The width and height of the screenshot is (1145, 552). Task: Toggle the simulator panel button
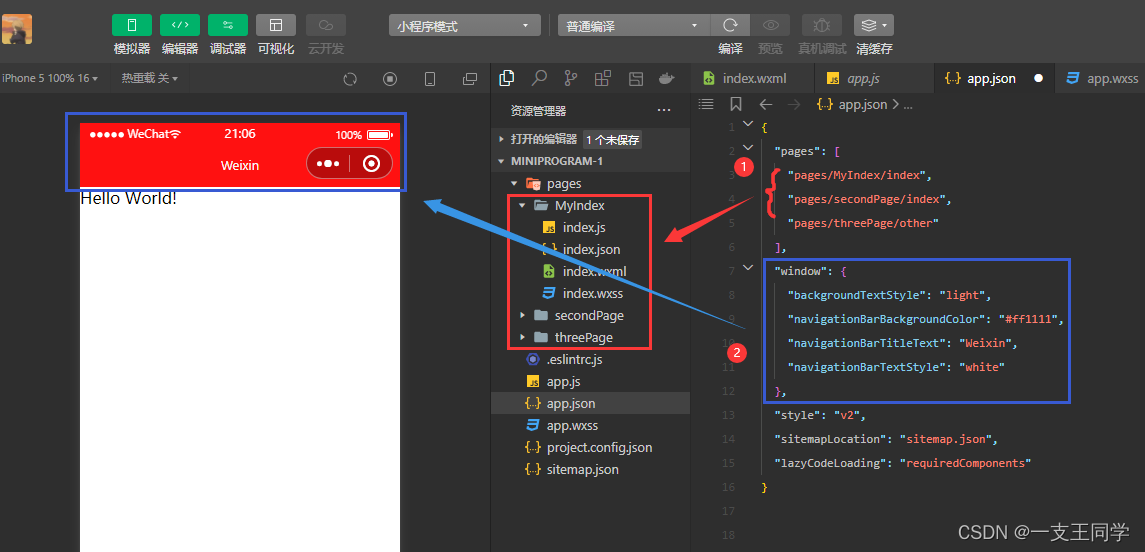(131, 25)
